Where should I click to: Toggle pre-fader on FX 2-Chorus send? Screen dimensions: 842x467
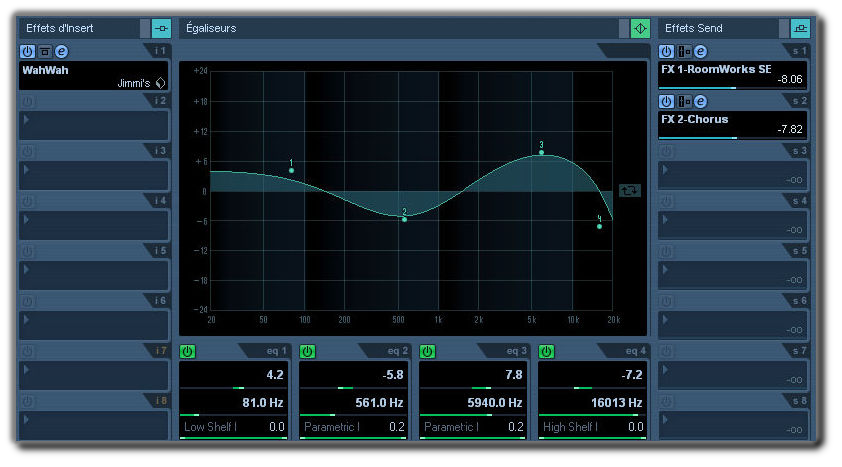683,101
